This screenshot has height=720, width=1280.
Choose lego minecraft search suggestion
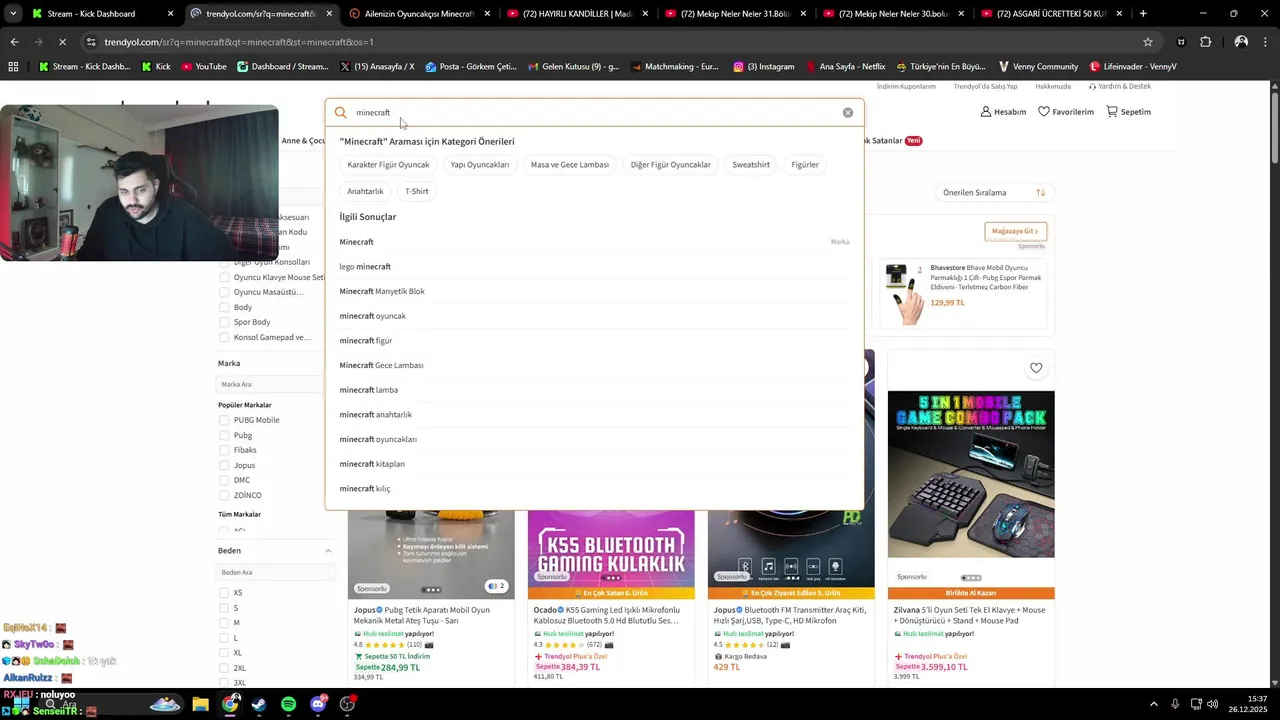point(594,267)
